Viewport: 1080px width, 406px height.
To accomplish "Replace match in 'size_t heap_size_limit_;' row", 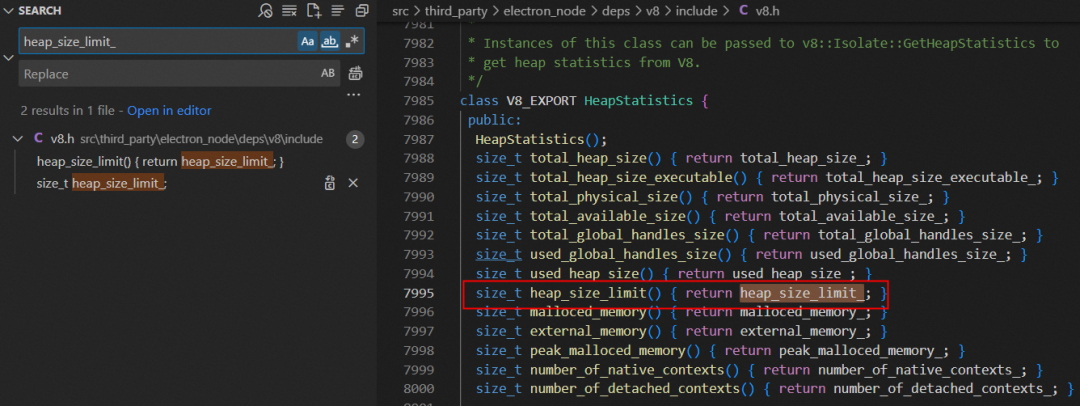I will tap(331, 183).
